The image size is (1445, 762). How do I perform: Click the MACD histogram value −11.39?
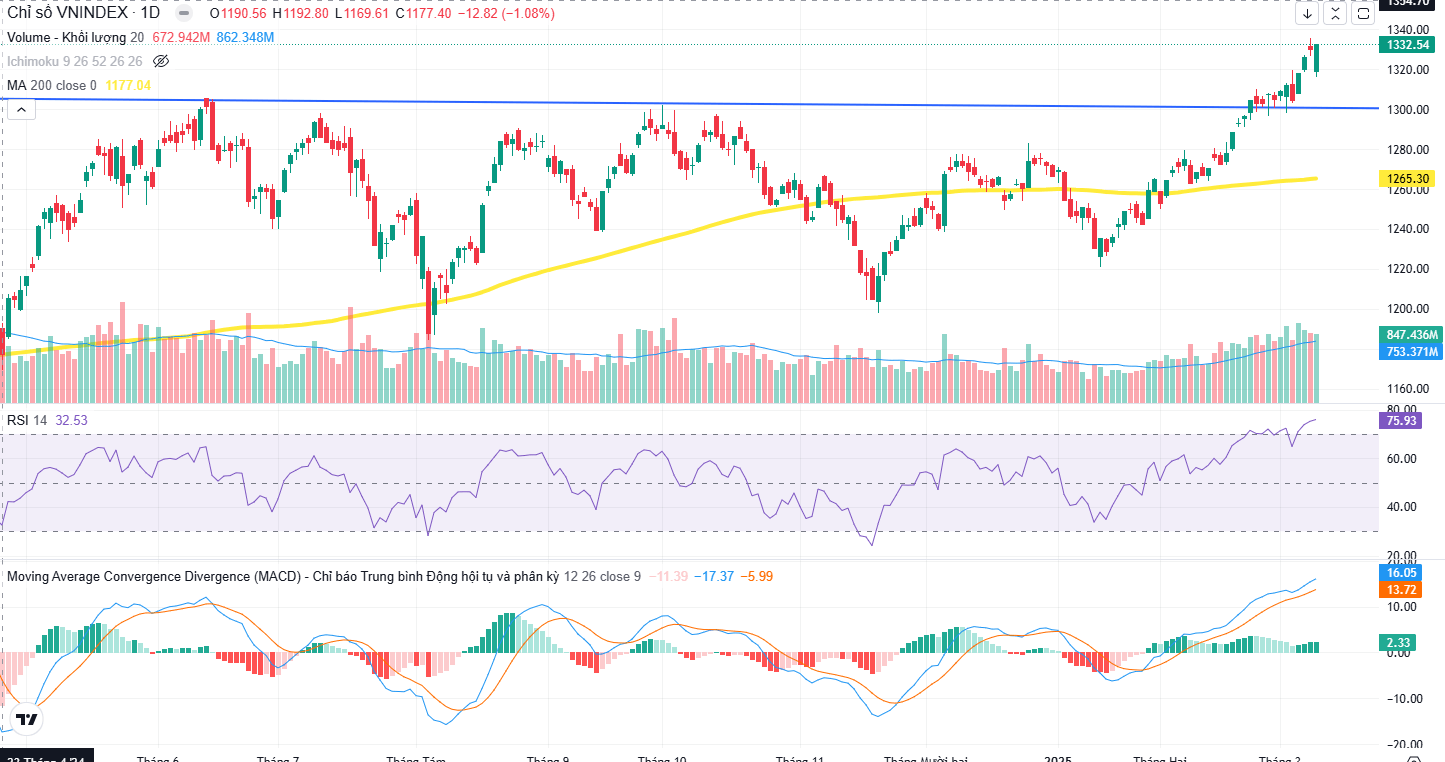pos(668,576)
